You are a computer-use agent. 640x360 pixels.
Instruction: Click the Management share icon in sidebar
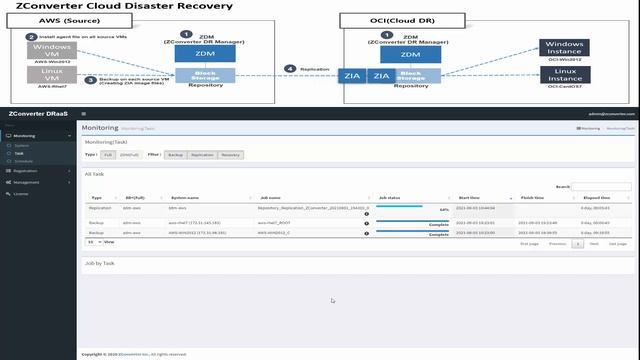[x=9, y=182]
